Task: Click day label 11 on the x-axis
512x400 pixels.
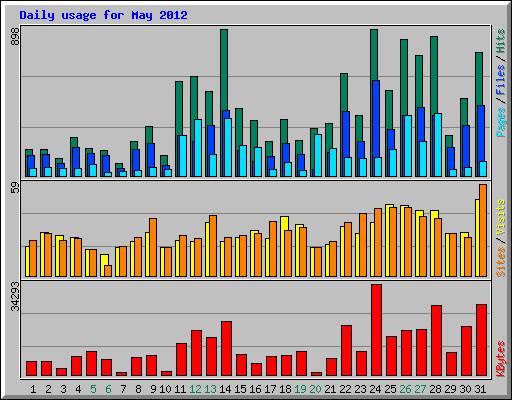Action: point(180,389)
